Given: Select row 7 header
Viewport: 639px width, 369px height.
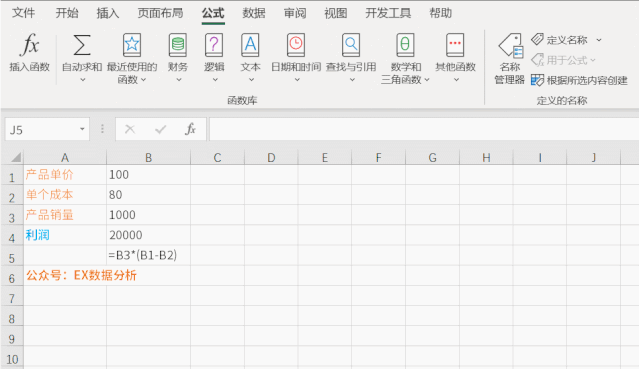Looking at the screenshot, I should pos(12,296).
